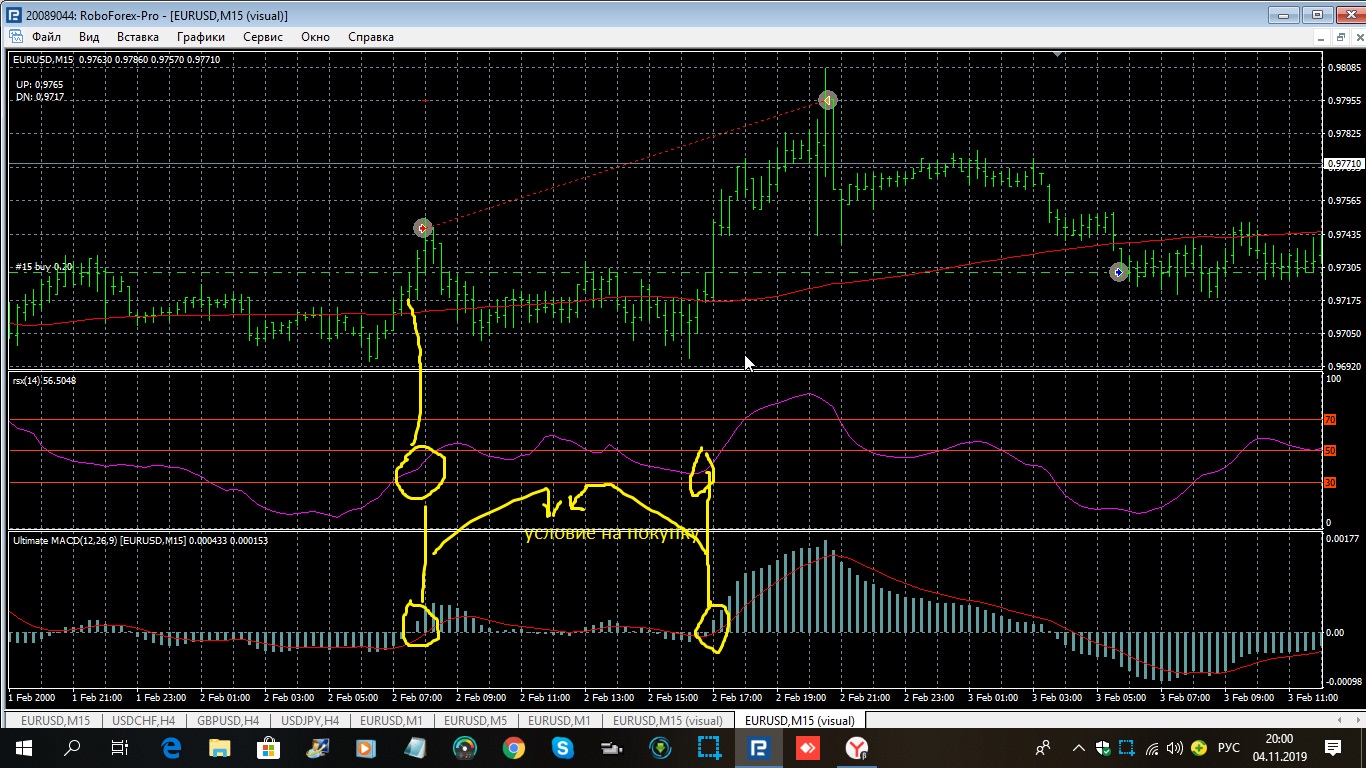The image size is (1366, 768).
Task: Click the yellow trade close arrow marker
Action: tap(827, 100)
